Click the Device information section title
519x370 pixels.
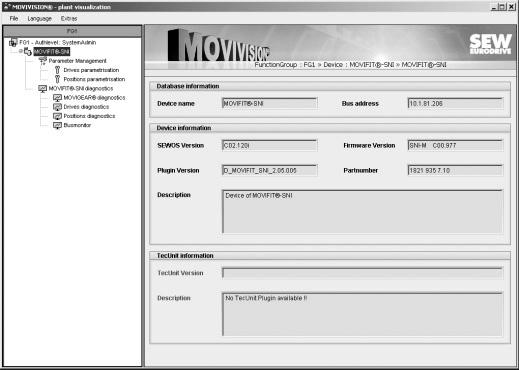(184, 128)
